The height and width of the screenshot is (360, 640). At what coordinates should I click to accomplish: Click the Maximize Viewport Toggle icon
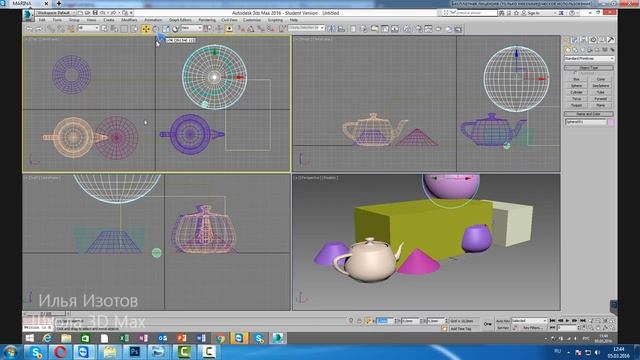(612, 328)
